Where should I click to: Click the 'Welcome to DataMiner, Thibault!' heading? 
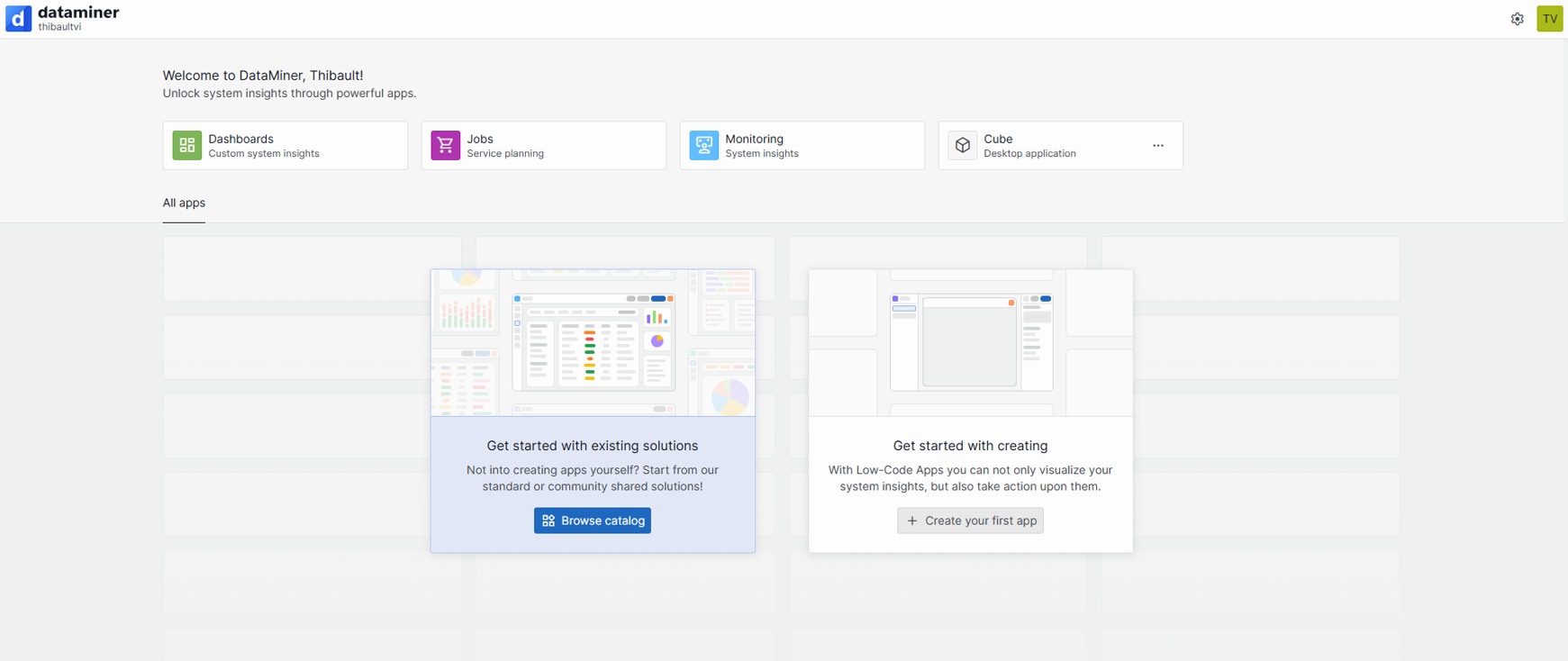coord(263,76)
